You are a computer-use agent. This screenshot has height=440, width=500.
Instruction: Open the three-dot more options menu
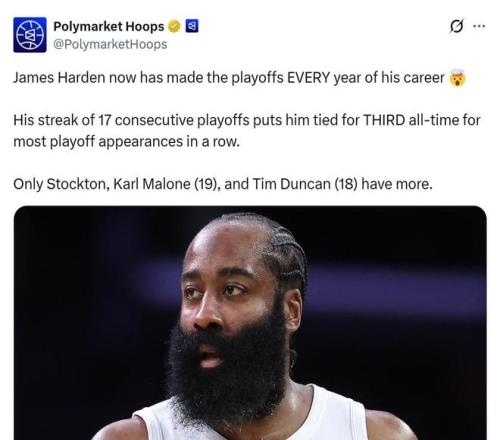coord(479,26)
